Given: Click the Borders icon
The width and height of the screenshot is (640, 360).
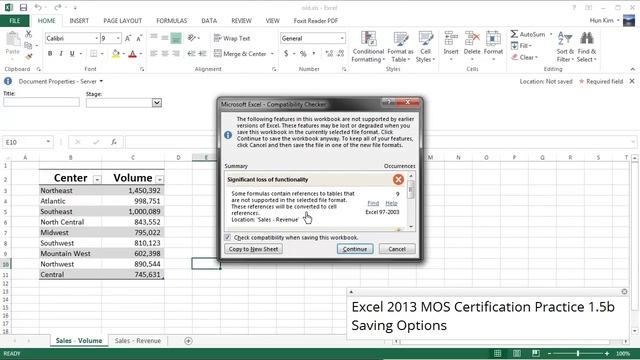Looking at the screenshot, I should 93,53.
